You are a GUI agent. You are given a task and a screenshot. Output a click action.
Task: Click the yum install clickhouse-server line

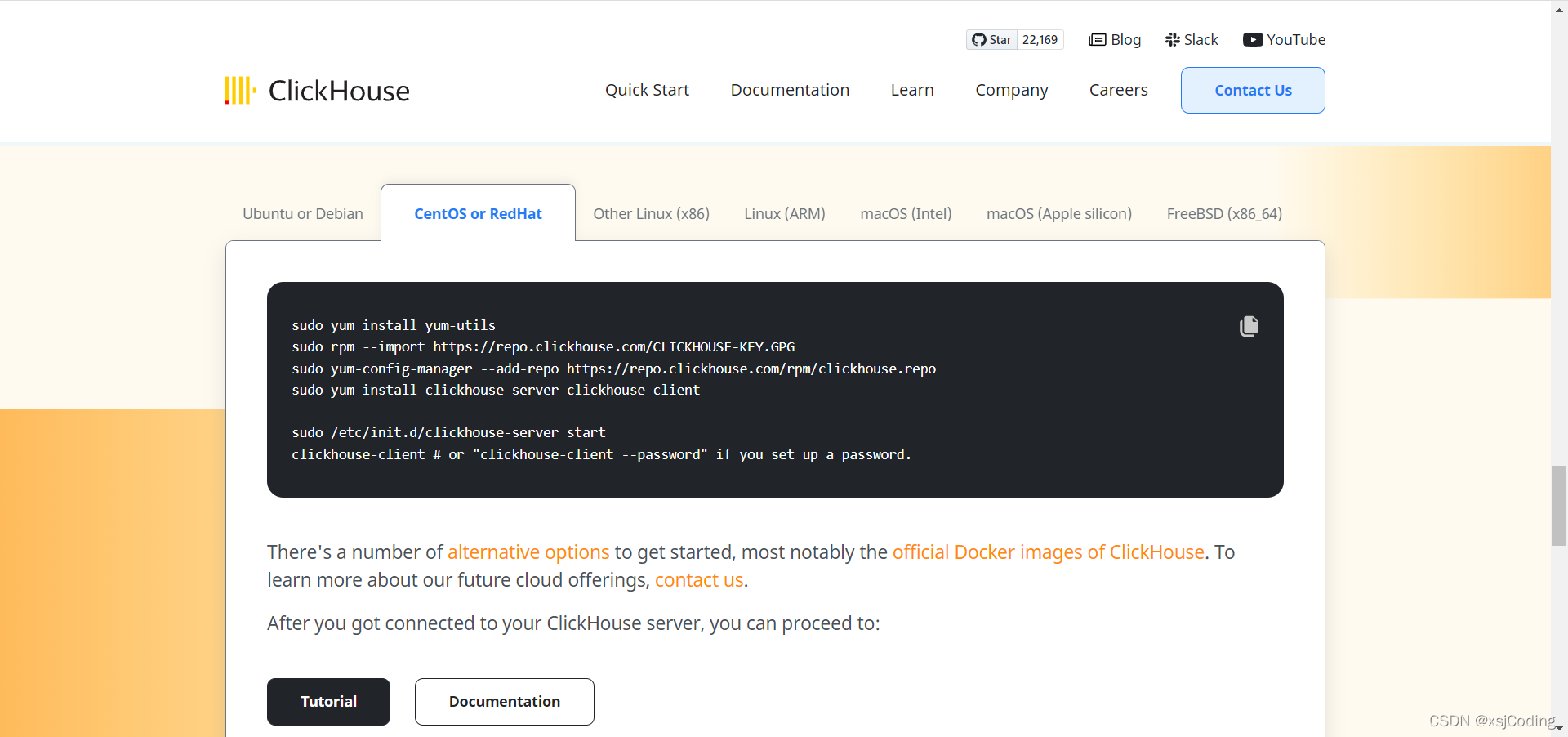click(x=496, y=390)
